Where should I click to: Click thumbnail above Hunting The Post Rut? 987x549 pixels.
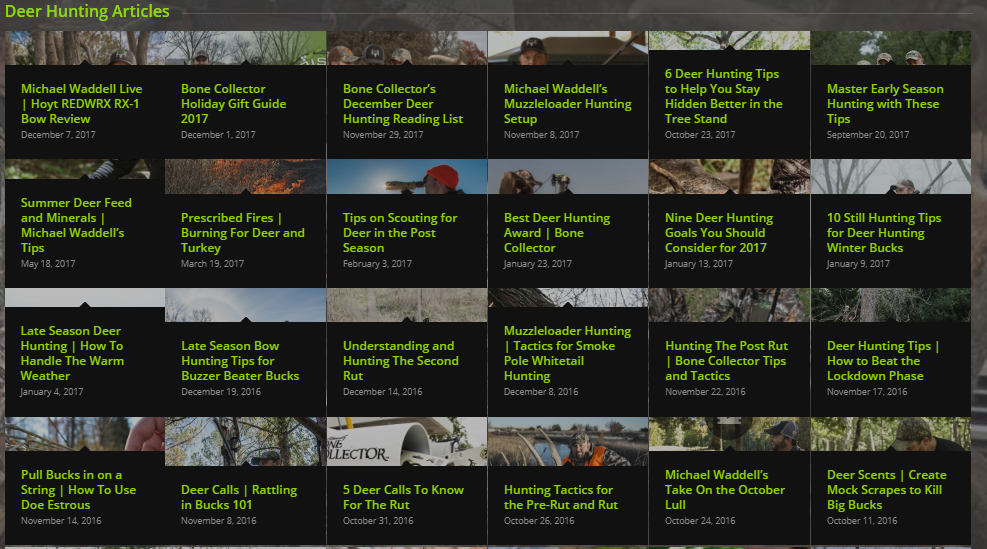729,305
